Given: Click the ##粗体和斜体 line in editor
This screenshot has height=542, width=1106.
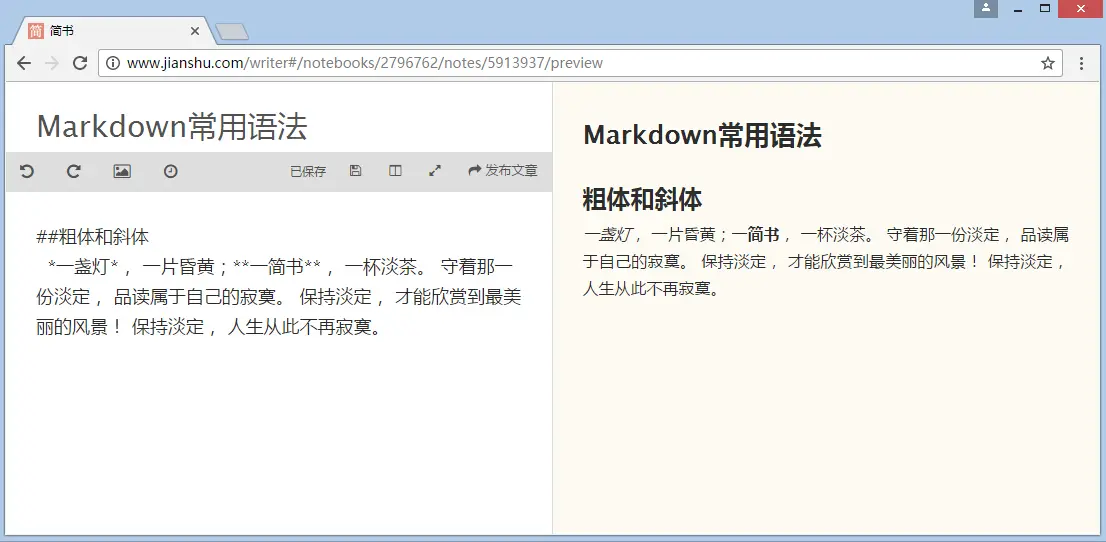Looking at the screenshot, I should coord(92,237).
